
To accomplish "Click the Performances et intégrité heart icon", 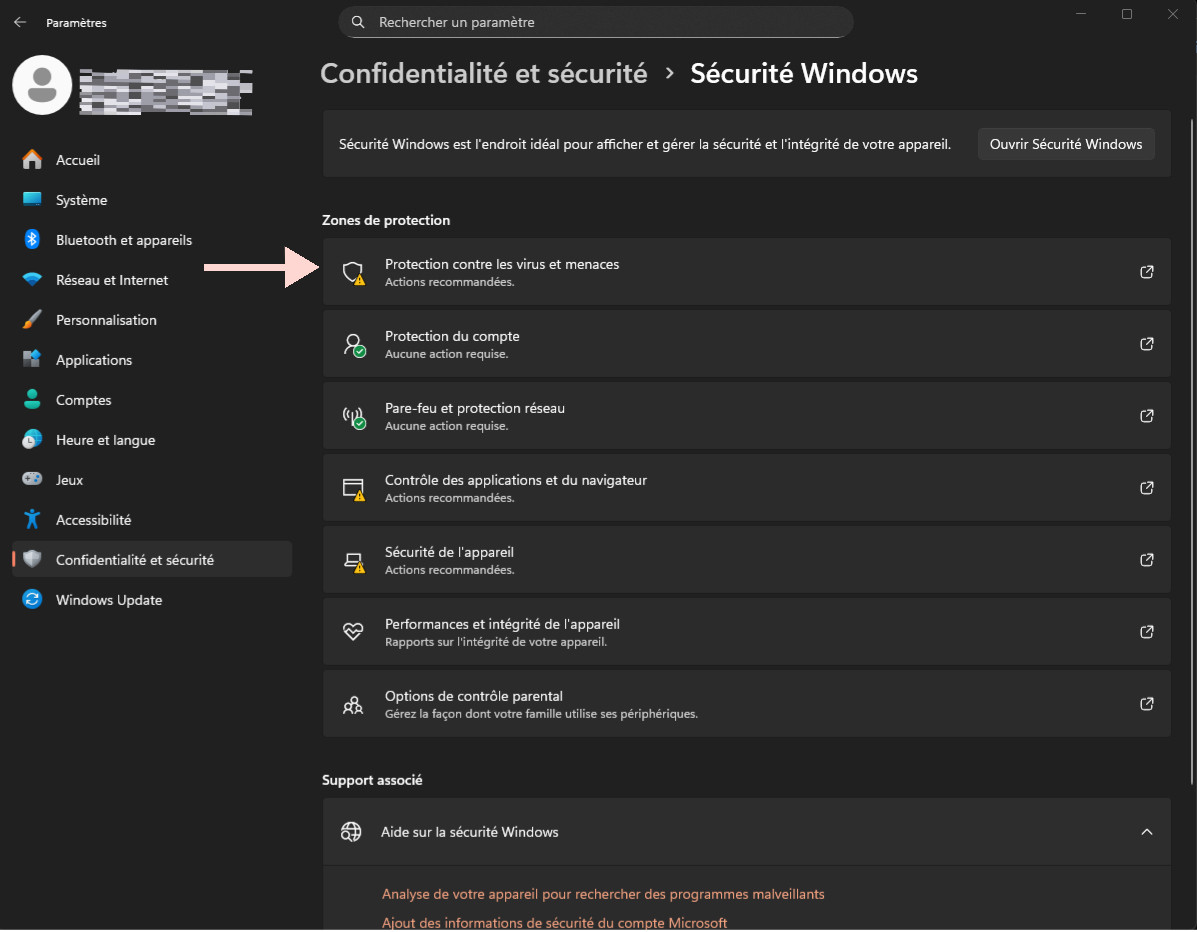I will point(353,631).
